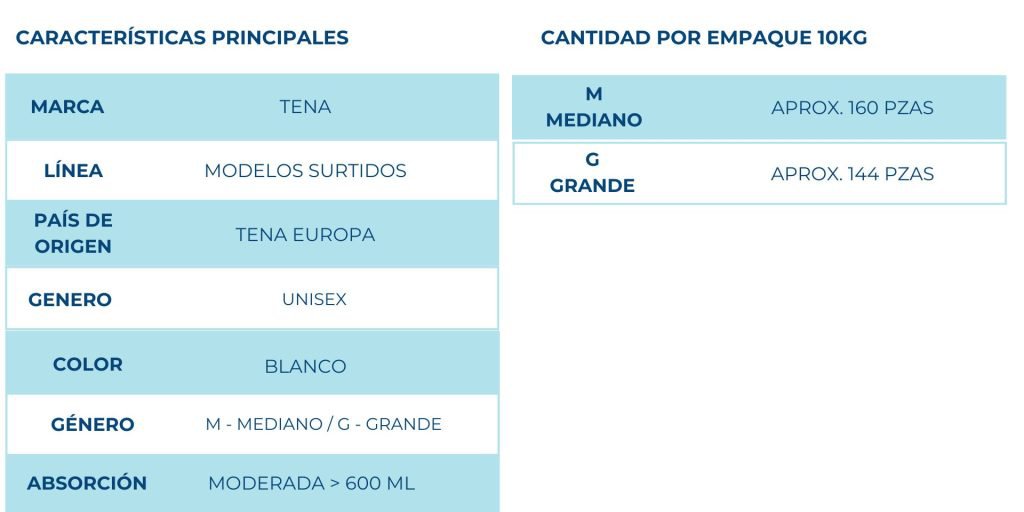The height and width of the screenshot is (512, 1024).
Task: Click the APROX. 160 PZAS quantity
Action: coord(852,108)
